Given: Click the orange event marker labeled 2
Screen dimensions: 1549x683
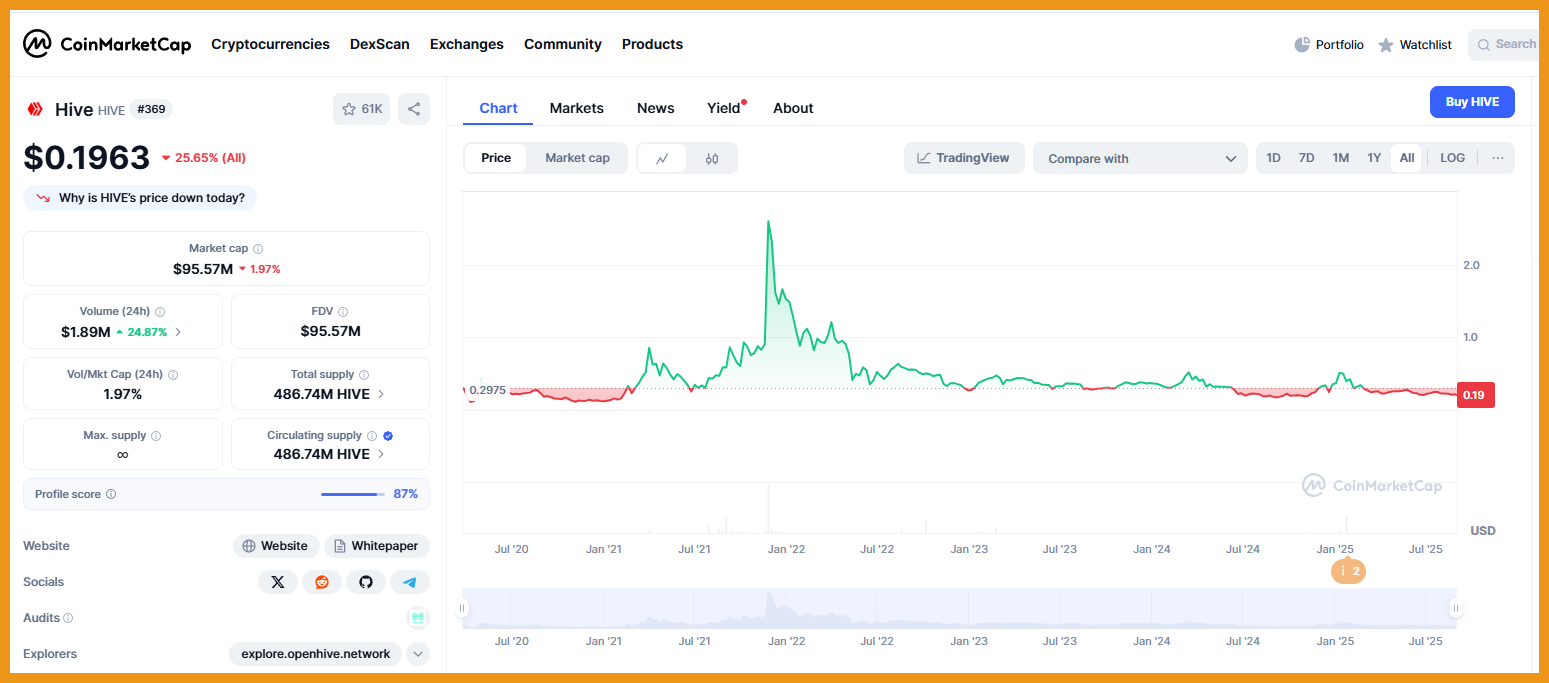Looking at the screenshot, I should (x=1348, y=572).
